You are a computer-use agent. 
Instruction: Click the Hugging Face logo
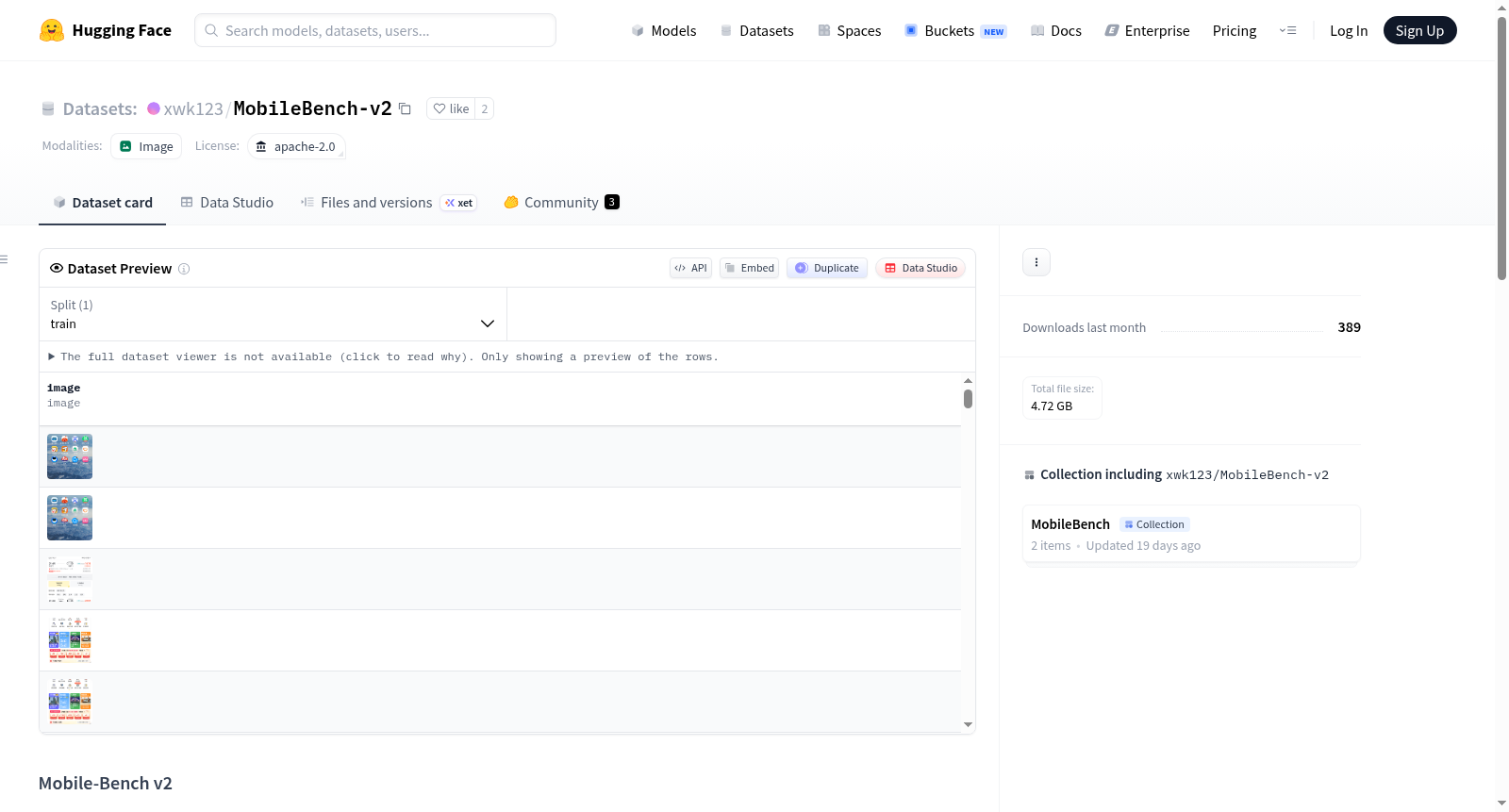pyautogui.click(x=106, y=30)
